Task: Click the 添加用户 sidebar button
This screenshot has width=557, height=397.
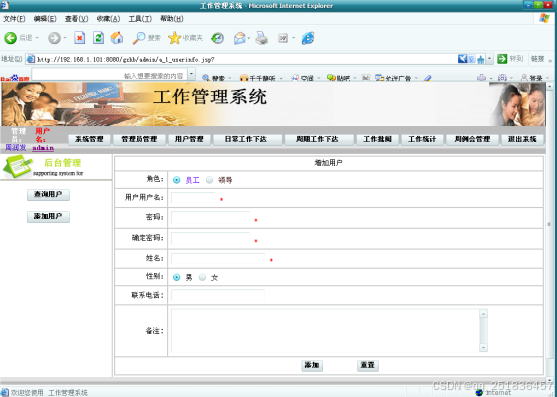Action: click(x=48, y=217)
